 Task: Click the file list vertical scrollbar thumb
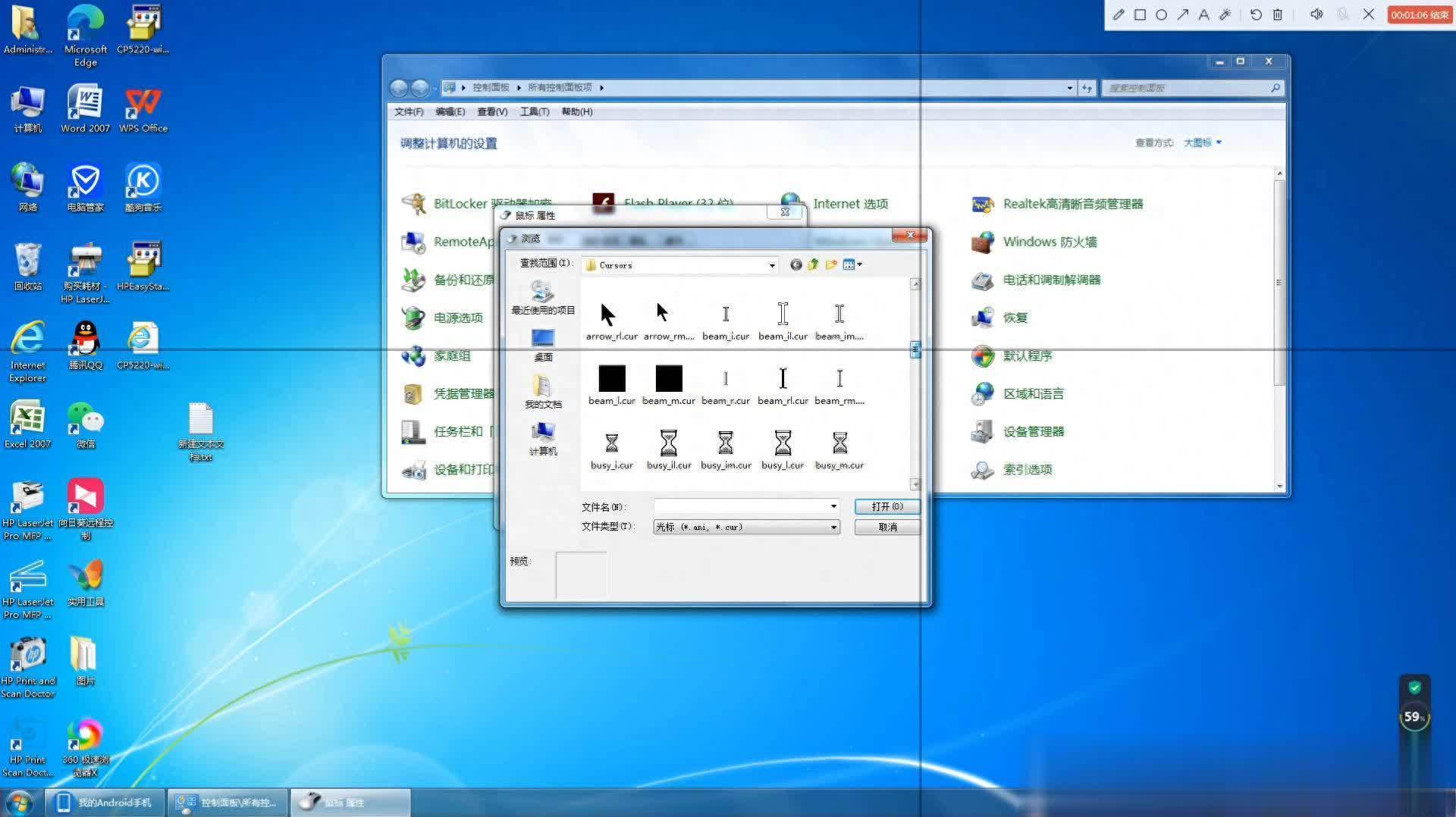pos(915,349)
